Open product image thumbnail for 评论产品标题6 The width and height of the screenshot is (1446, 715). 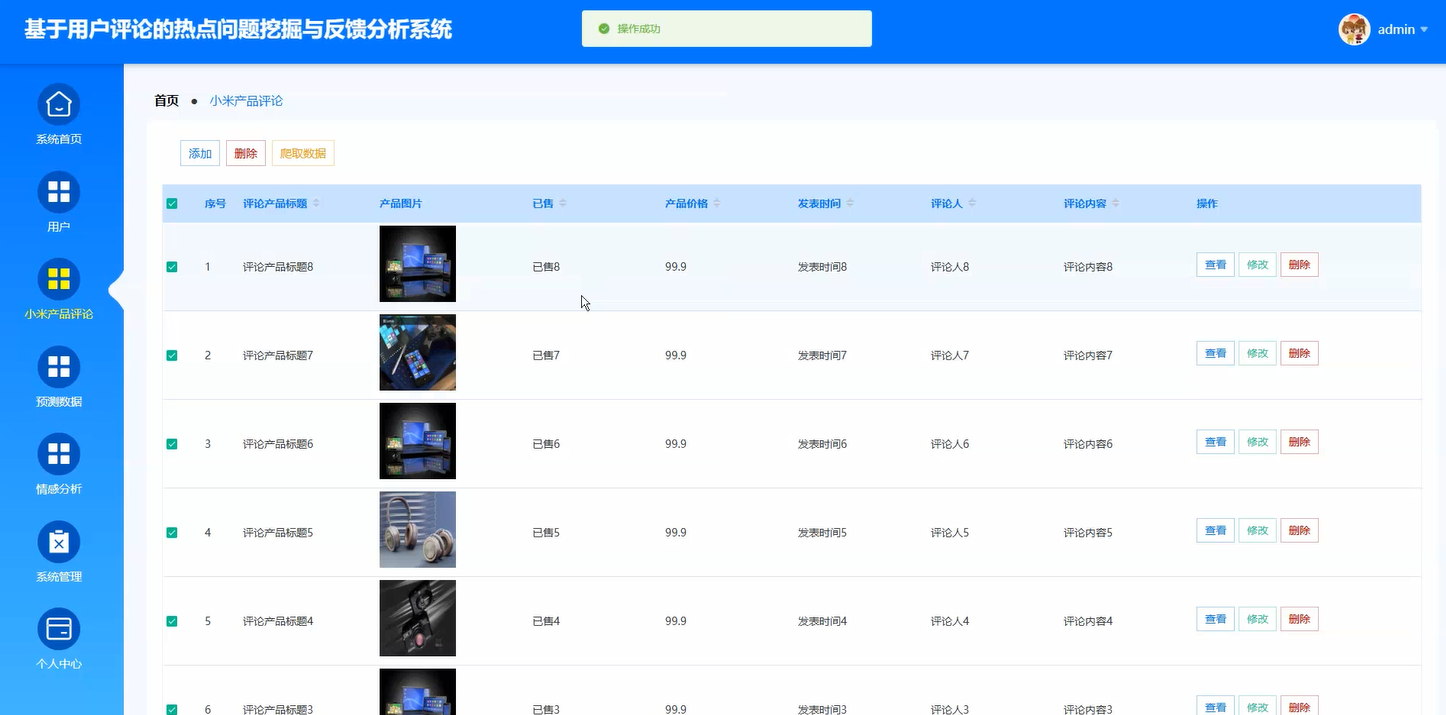pos(418,441)
